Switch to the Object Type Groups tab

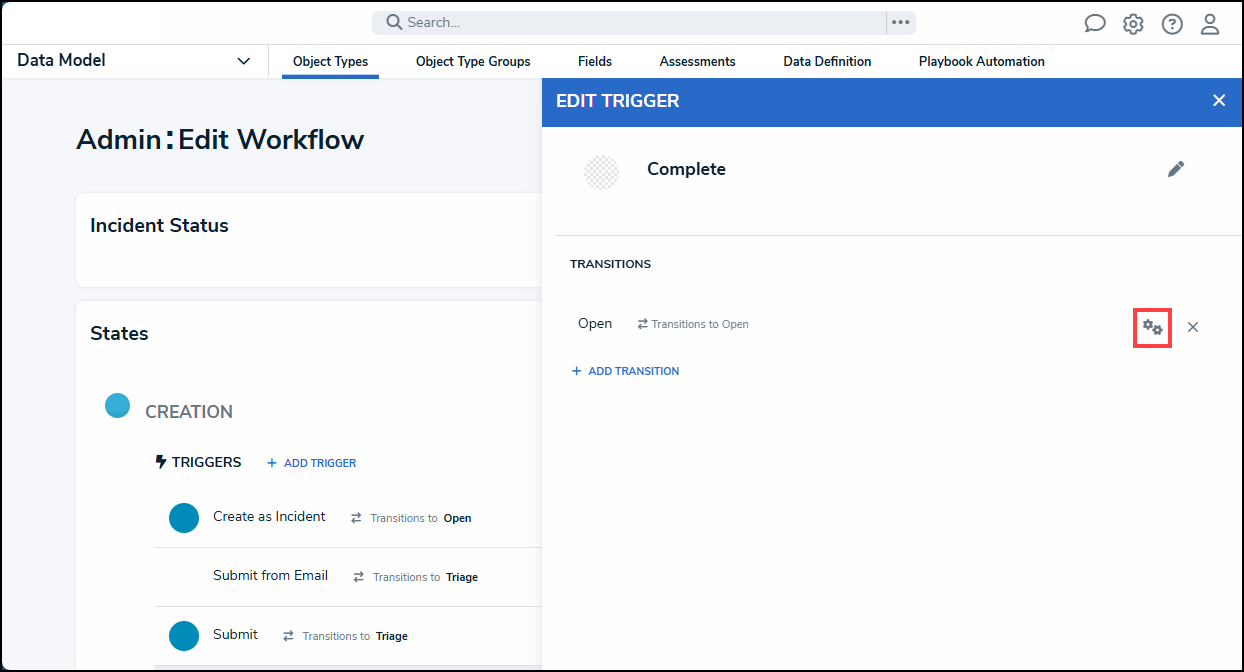473,61
